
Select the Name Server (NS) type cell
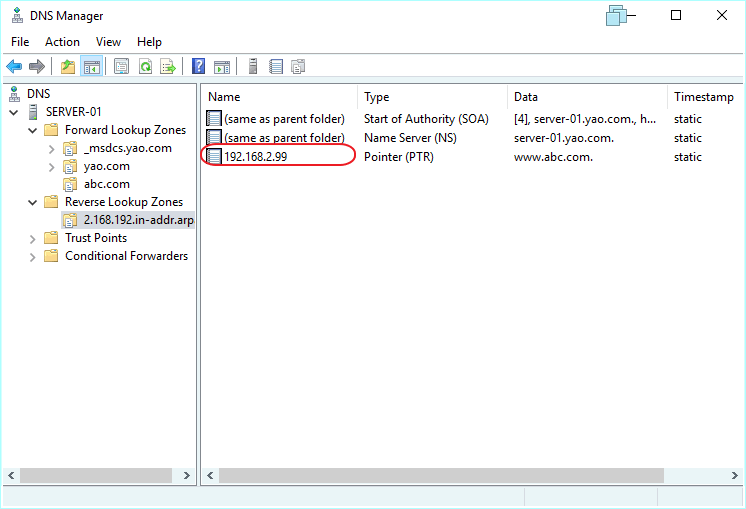[410, 137]
